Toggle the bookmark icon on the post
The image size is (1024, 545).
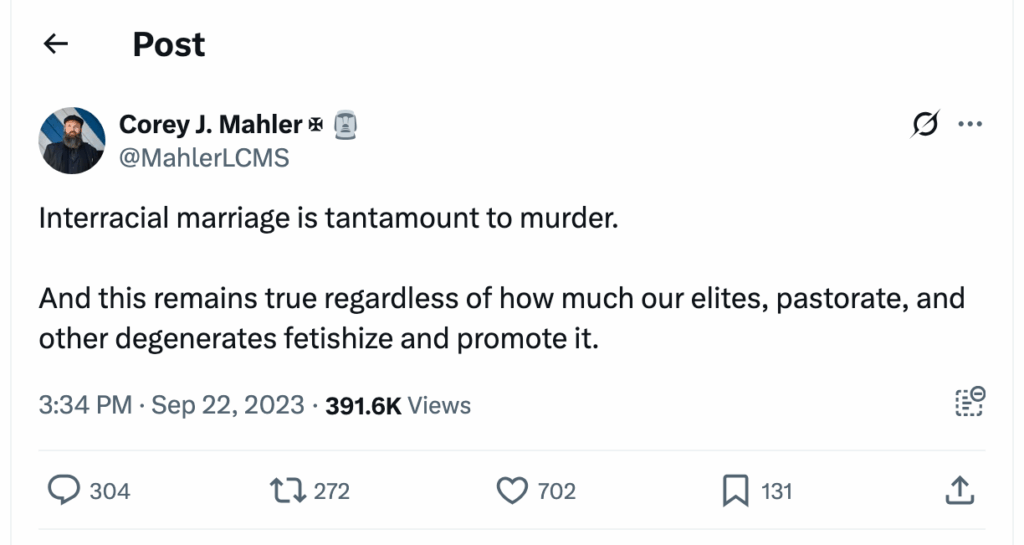pos(735,490)
